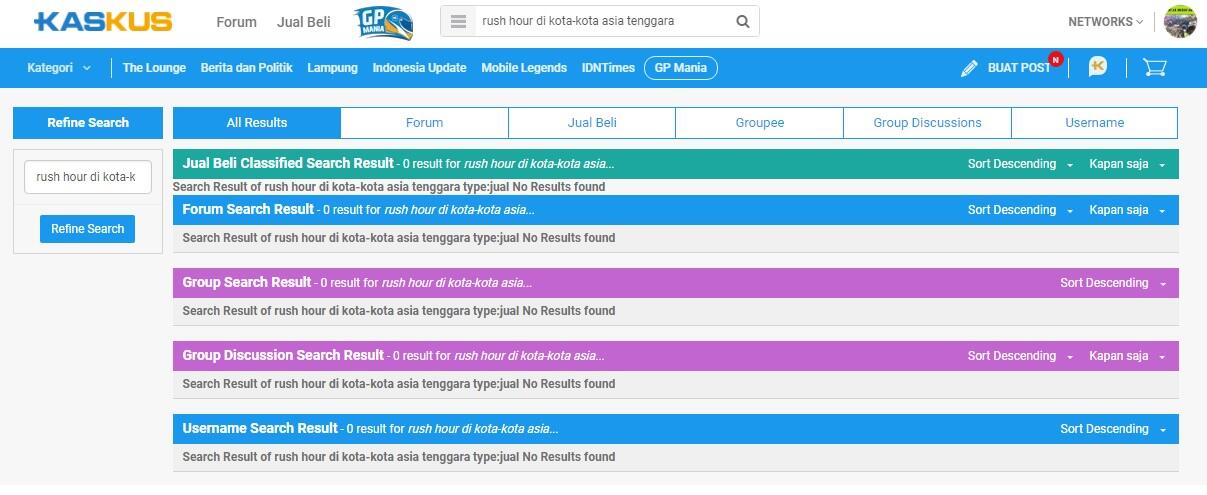
Task: Switch to the Username tab
Action: click(1094, 122)
